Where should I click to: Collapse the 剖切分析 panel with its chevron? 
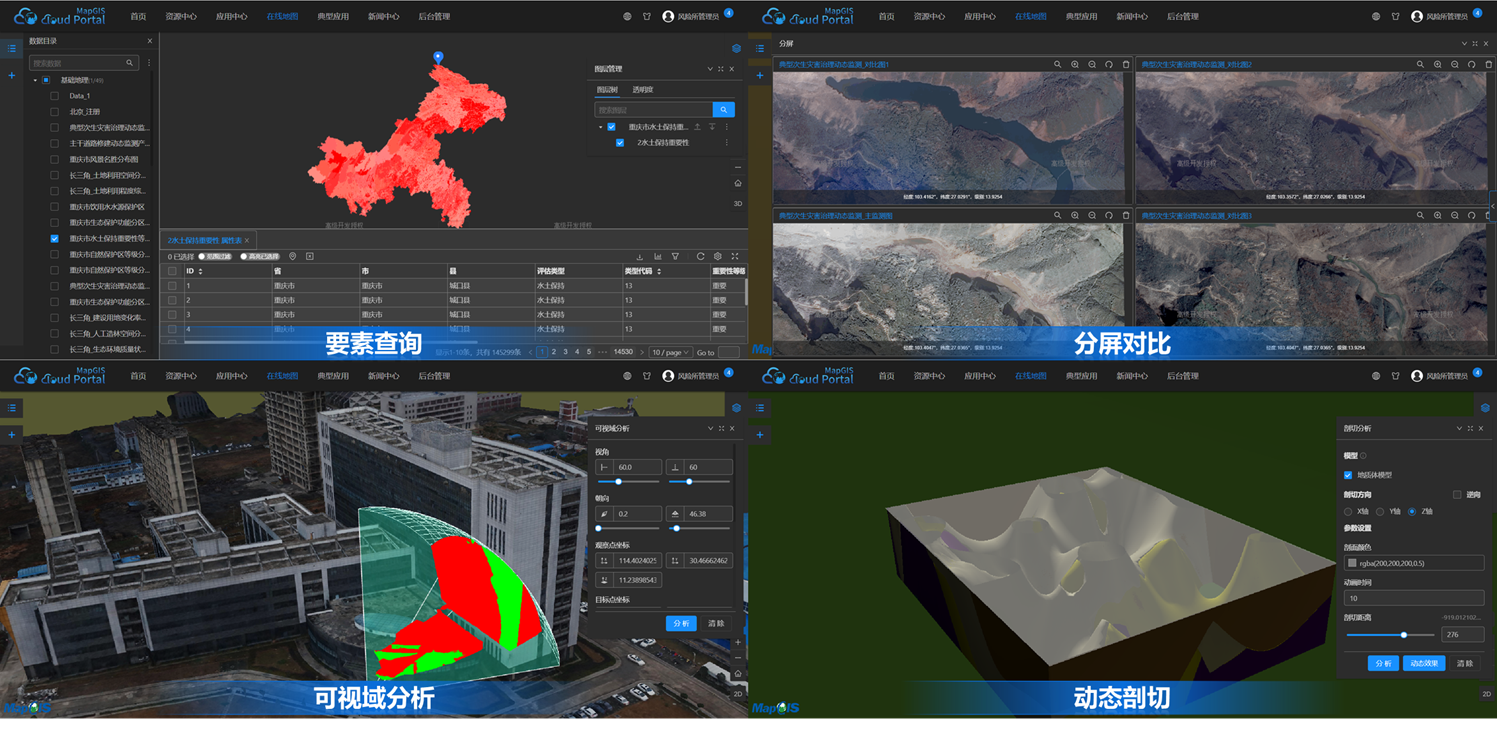(x=1459, y=429)
